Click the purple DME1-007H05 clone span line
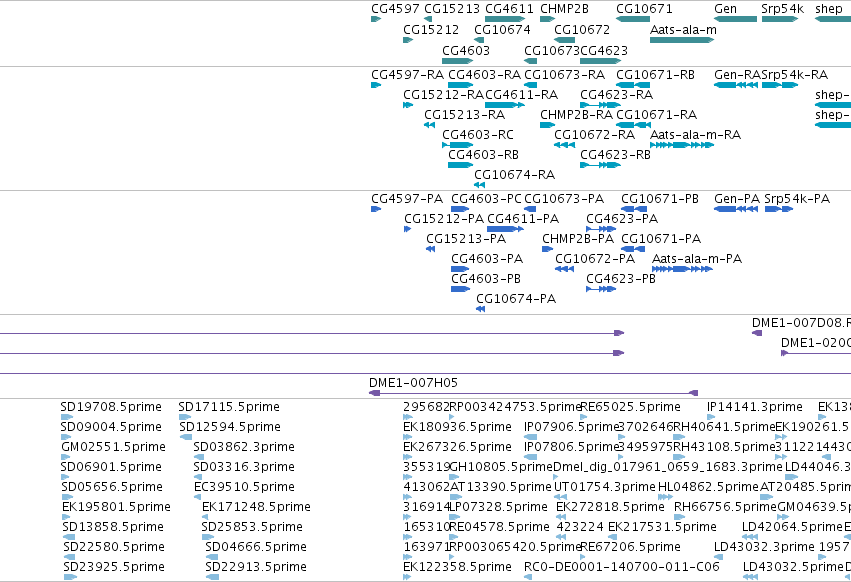 [x=534, y=393]
